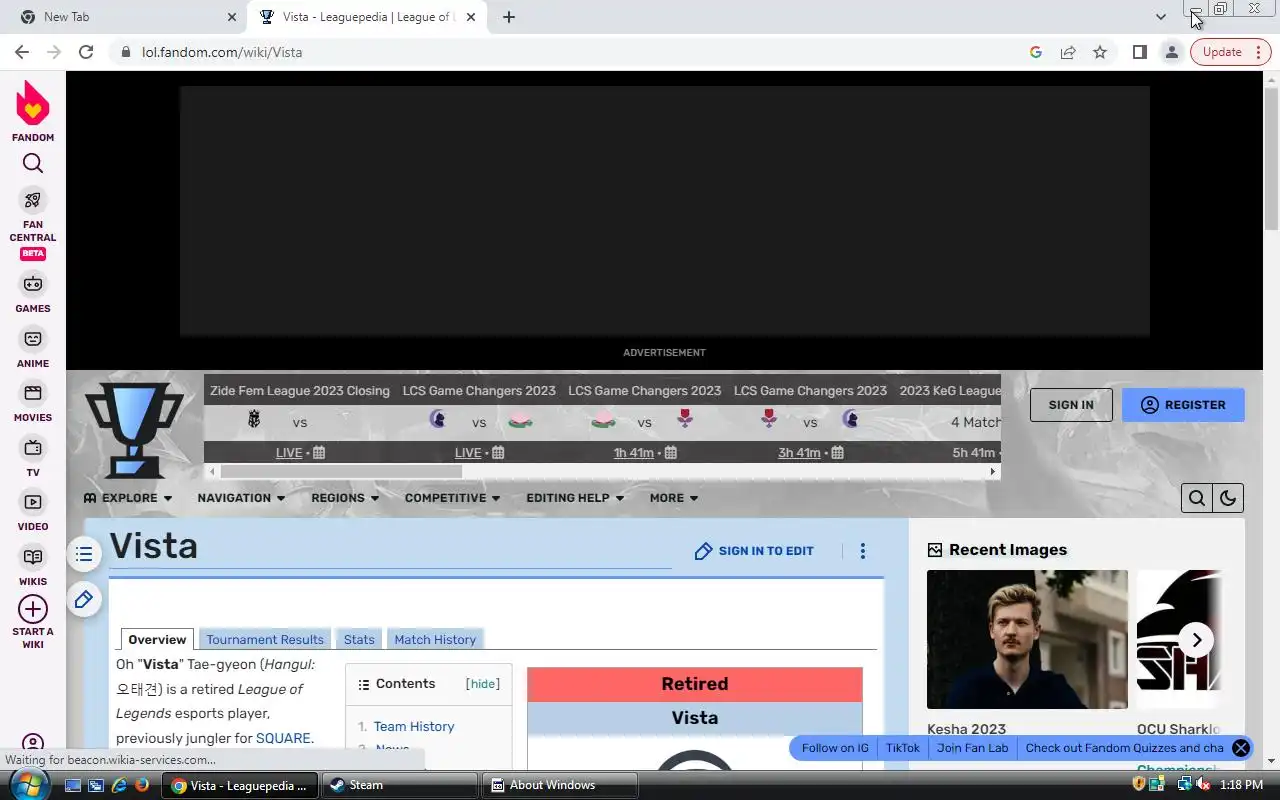Click the Sign In button
This screenshot has height=800, width=1280.
(x=1071, y=405)
